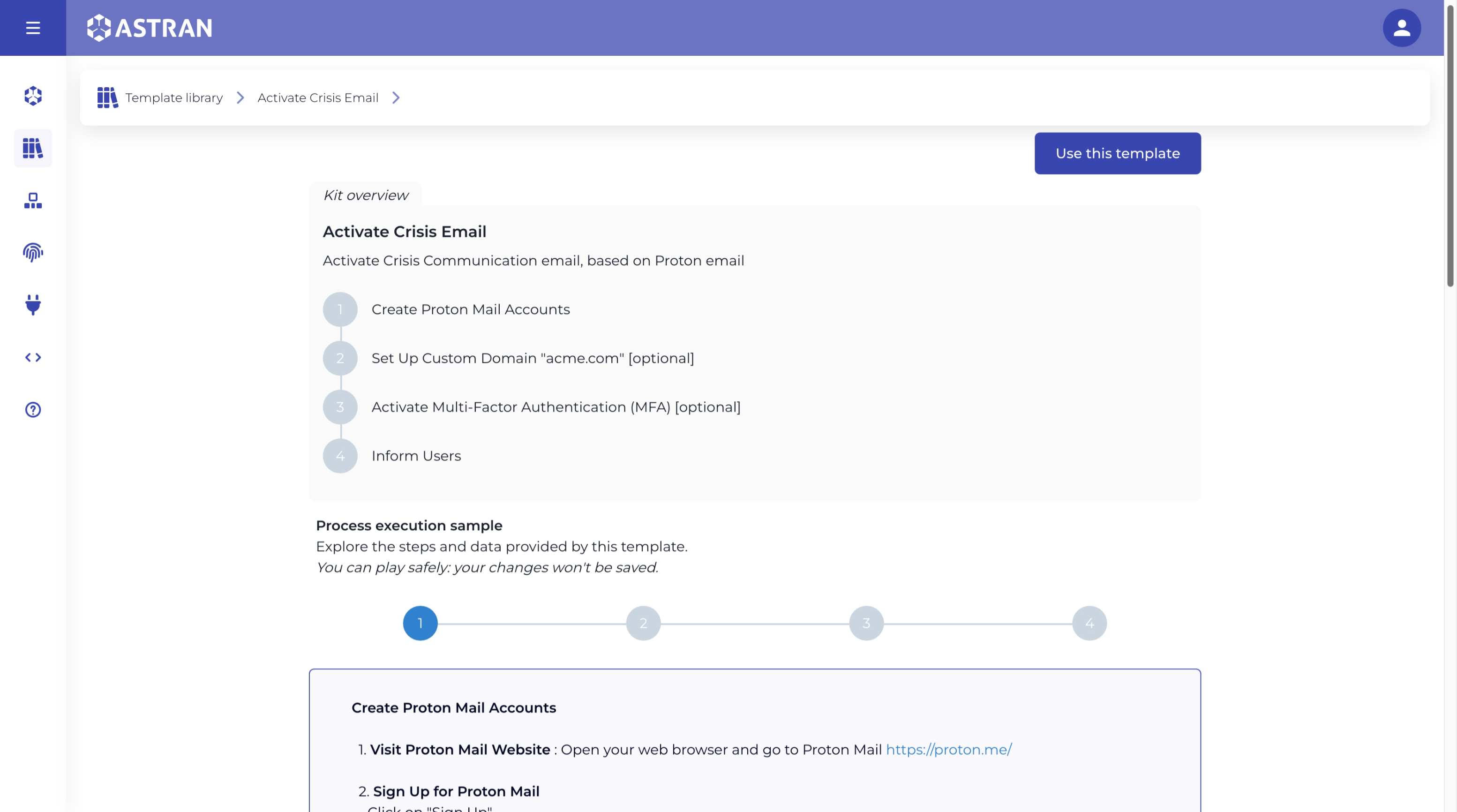Click the Astran logo in header
This screenshot has height=812, width=1457.
[150, 28]
